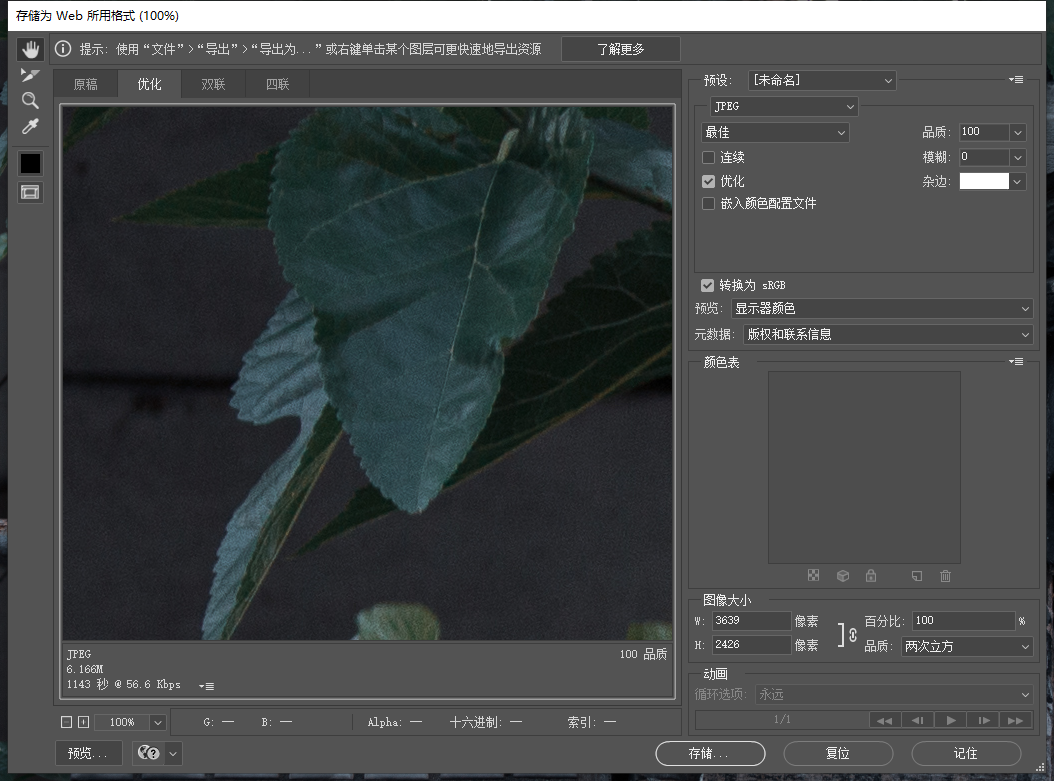Select the Zoom tool

30,100
